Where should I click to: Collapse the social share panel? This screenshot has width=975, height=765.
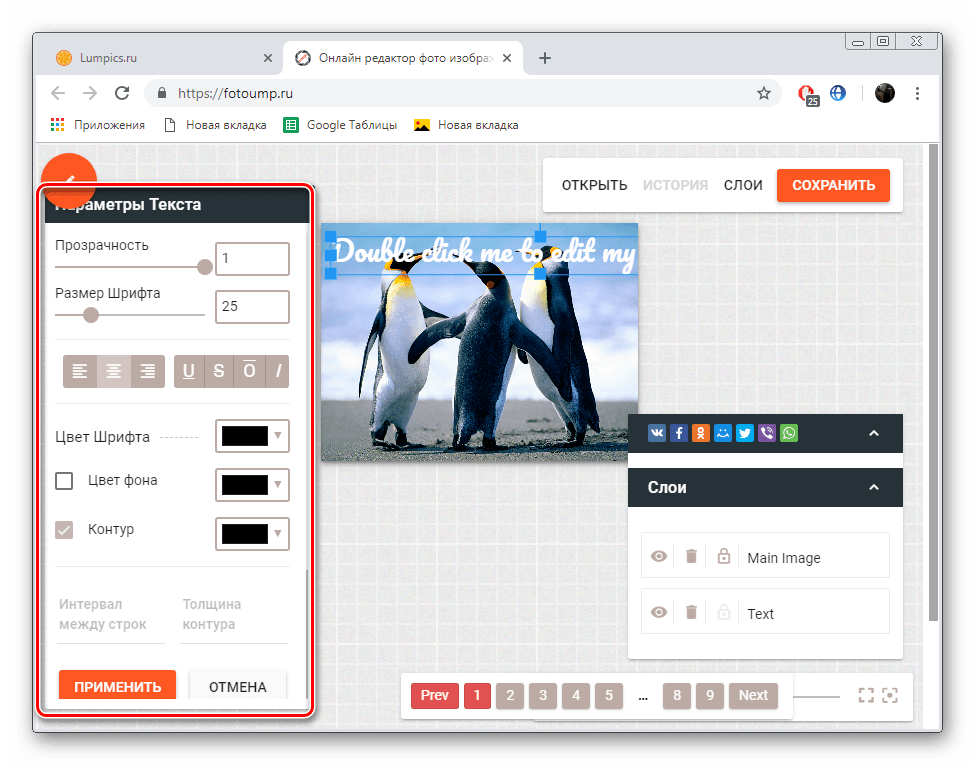click(873, 433)
